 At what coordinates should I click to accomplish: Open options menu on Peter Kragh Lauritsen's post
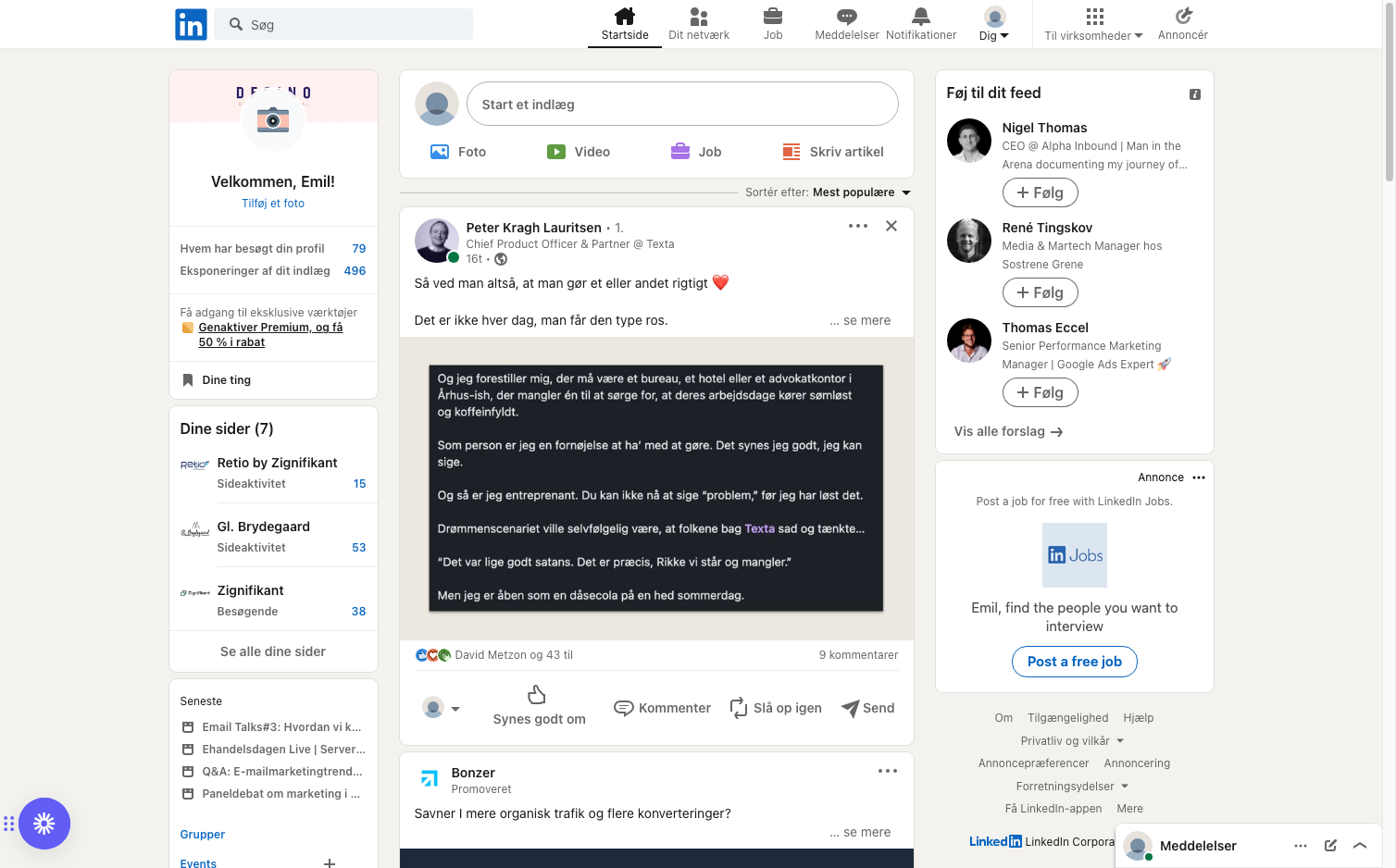(858, 226)
